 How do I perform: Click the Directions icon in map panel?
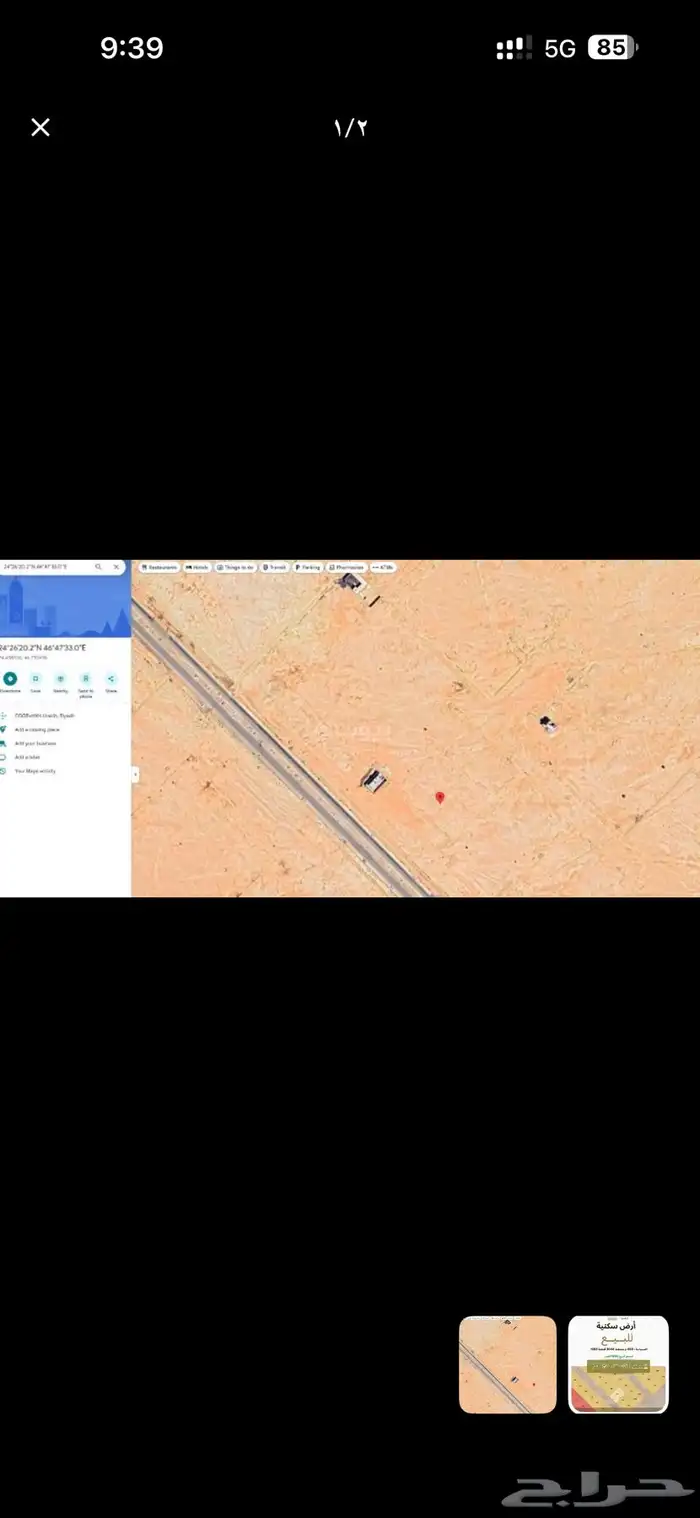point(10,679)
